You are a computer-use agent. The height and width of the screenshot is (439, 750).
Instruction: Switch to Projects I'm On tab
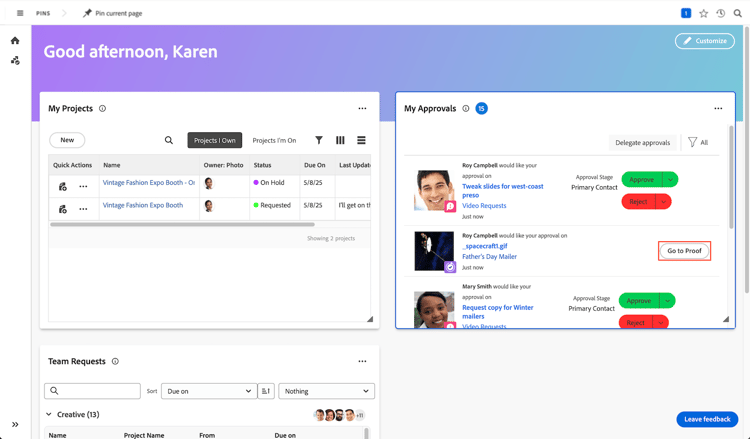point(274,140)
